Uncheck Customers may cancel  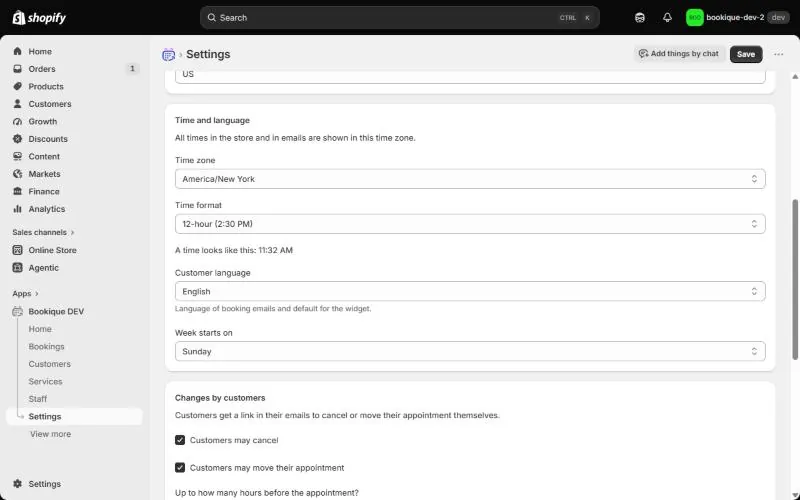tap(180, 440)
